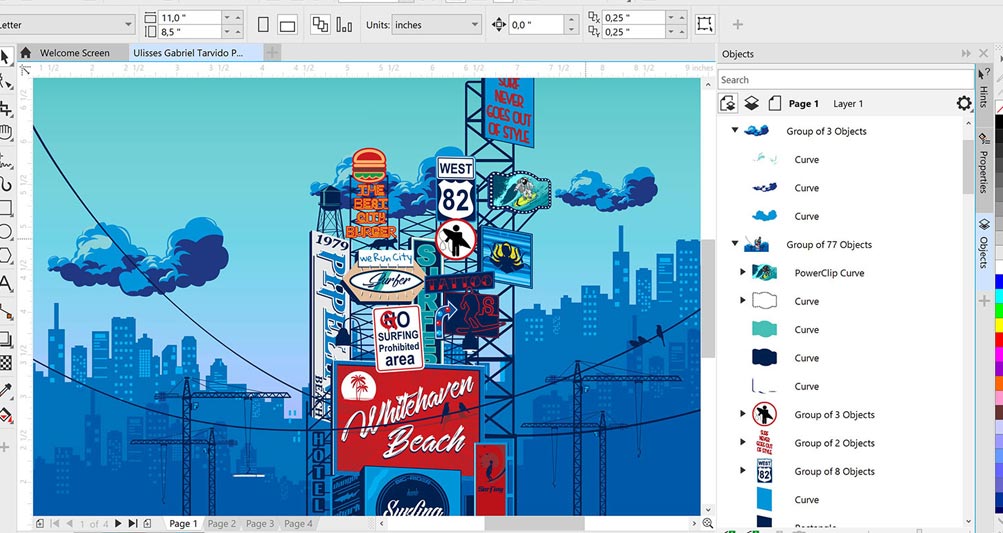Open the Page 2 tab
The width and height of the screenshot is (1003, 533).
point(221,523)
